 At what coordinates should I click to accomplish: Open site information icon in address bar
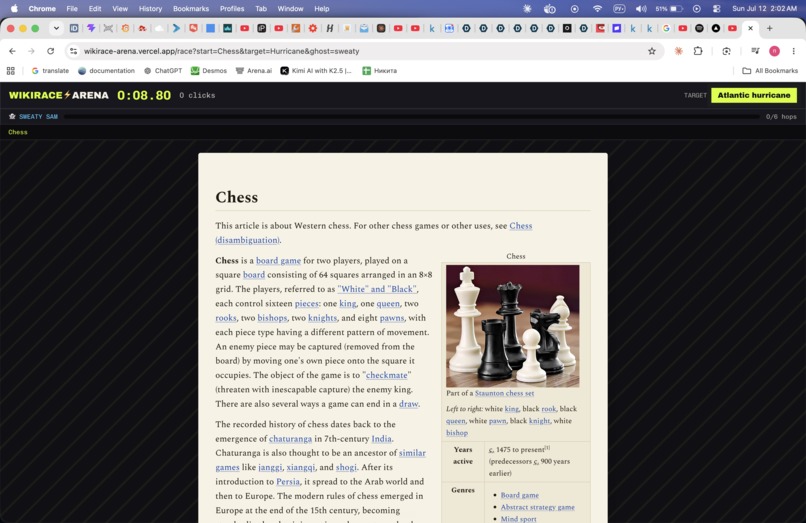[x=74, y=51]
